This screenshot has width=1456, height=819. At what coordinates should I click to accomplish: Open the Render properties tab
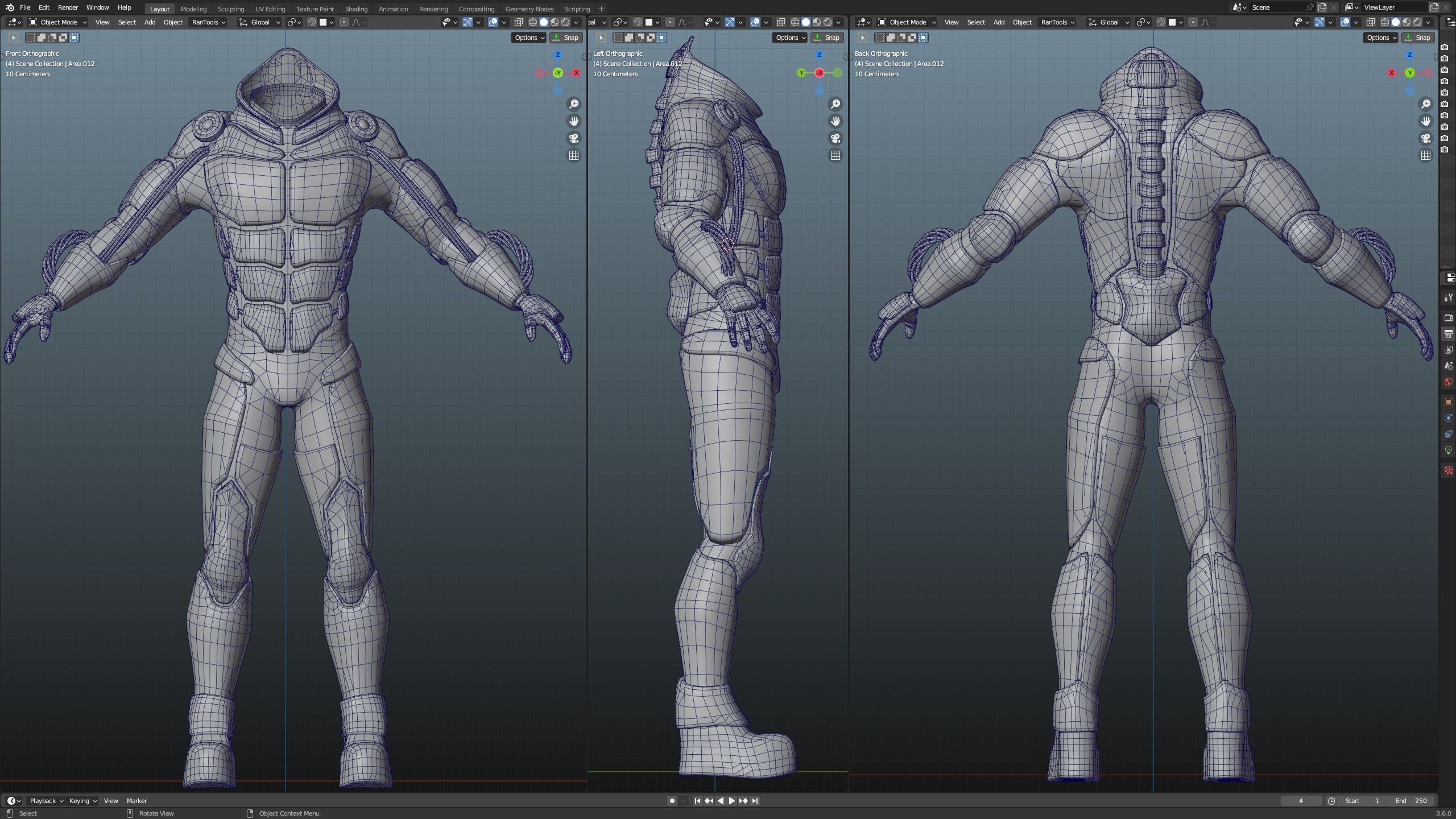[x=1449, y=318]
